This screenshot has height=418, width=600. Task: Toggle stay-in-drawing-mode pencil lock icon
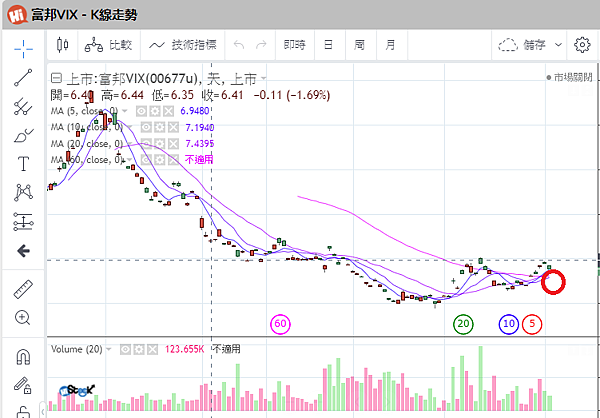[x=23, y=385]
